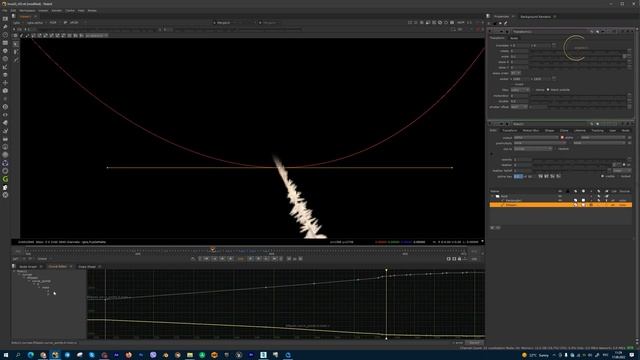Select curve_points in the curve editor tree
Screen dimensions: 640x360
click(x=42, y=281)
